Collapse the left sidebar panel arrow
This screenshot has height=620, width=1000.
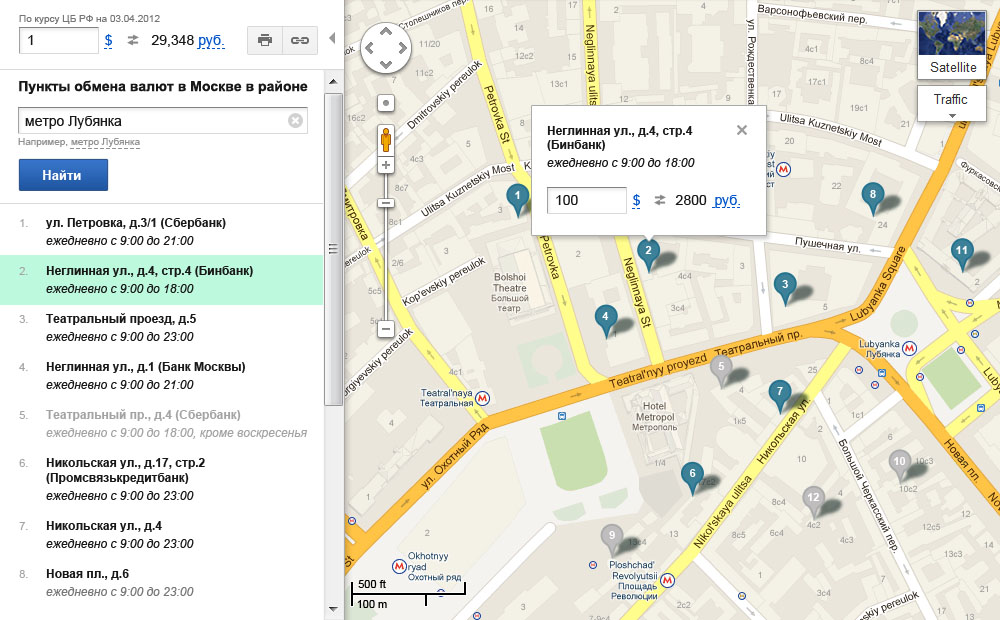pos(332,40)
